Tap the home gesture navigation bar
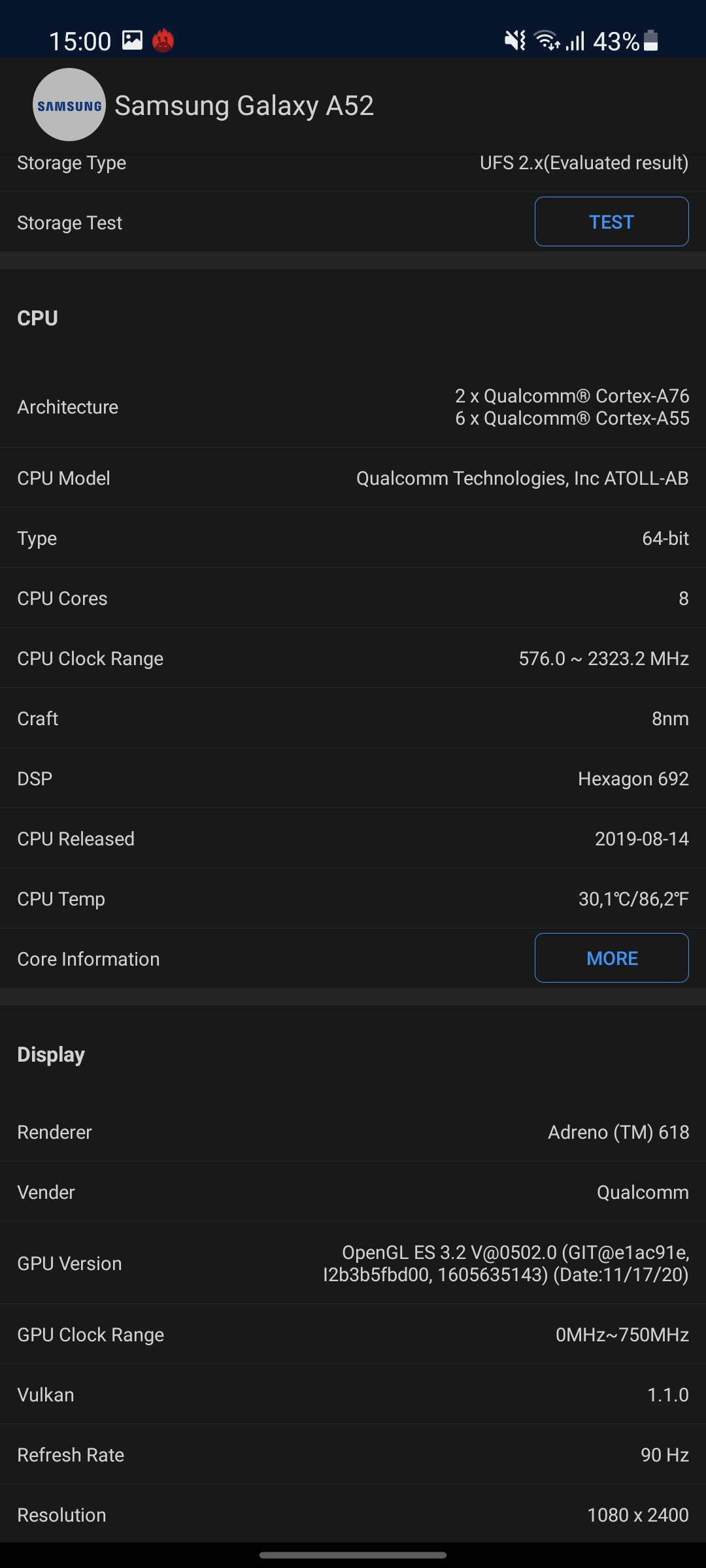 pyautogui.click(x=353, y=1556)
